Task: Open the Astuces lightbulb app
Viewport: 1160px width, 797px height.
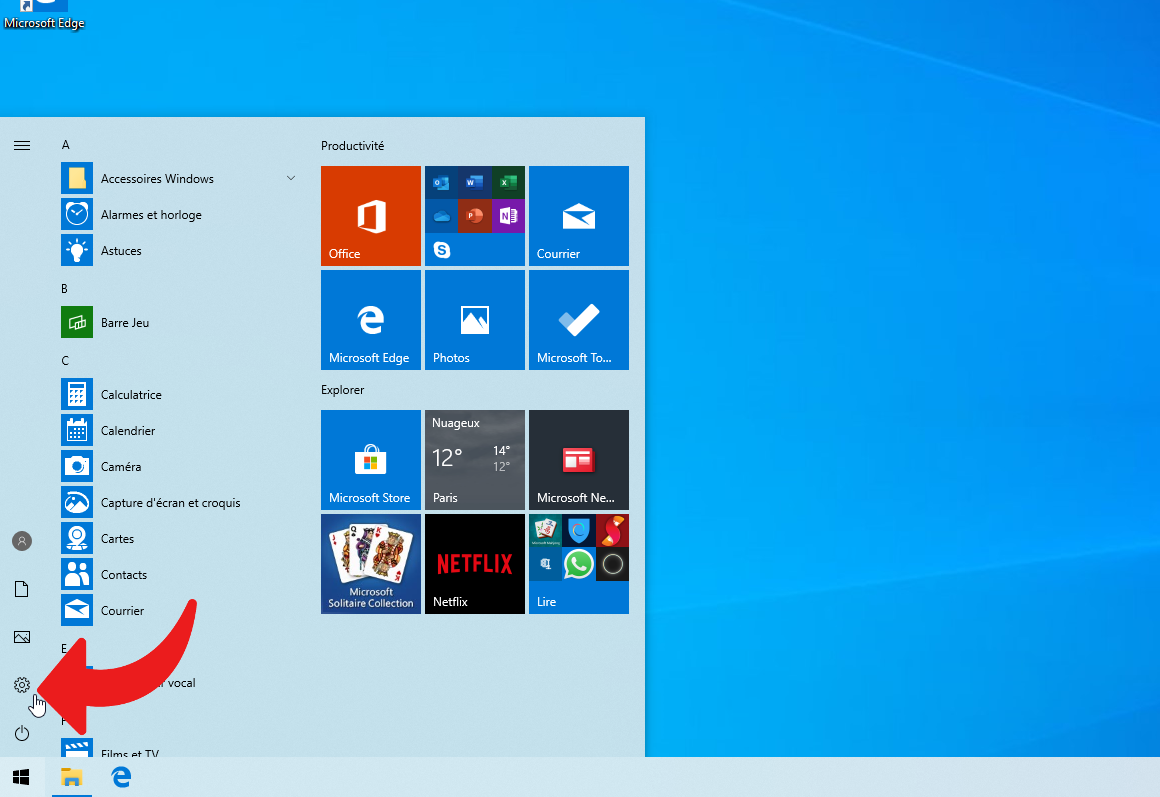Action: [x=178, y=250]
